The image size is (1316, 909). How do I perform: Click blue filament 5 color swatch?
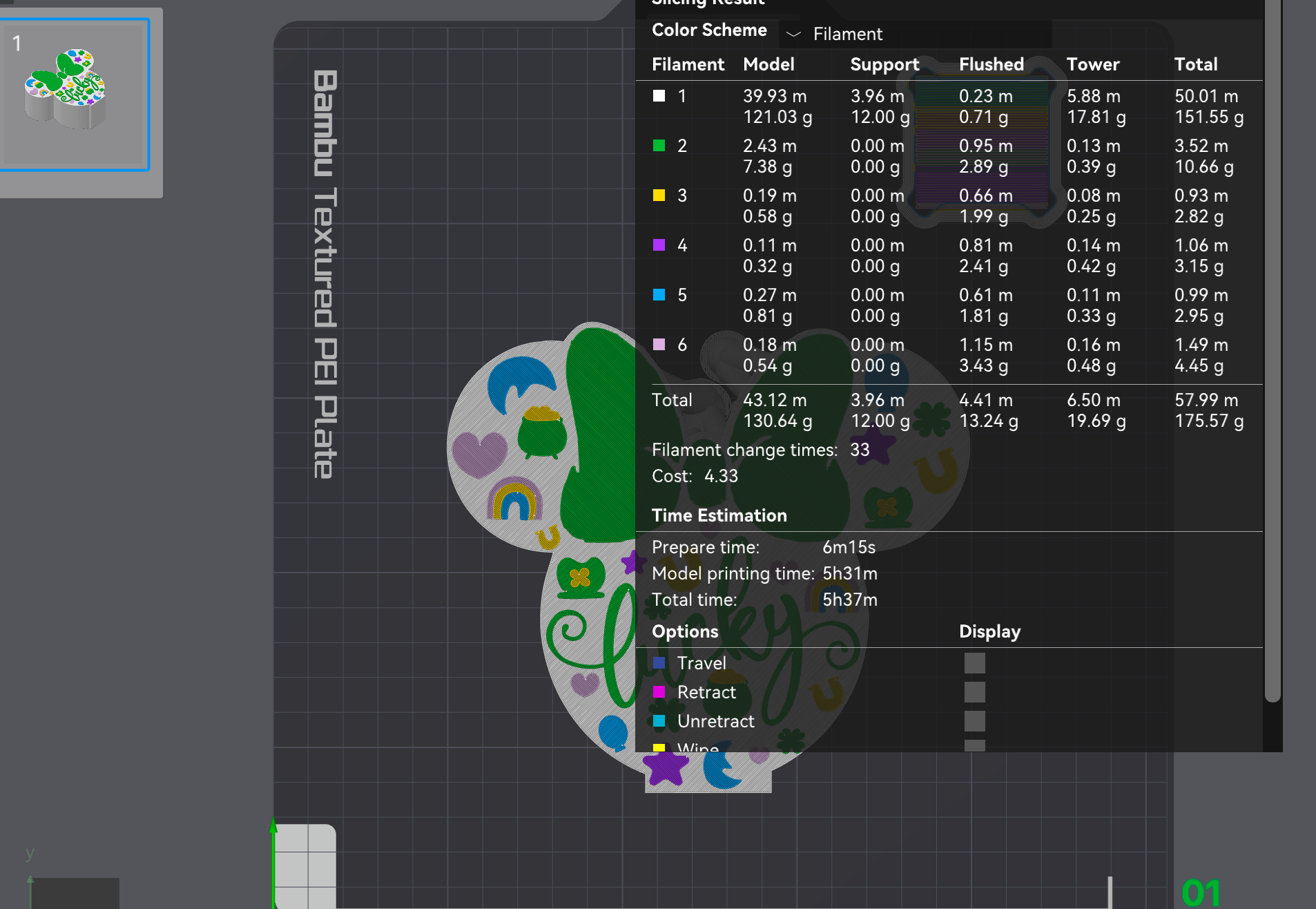659,295
